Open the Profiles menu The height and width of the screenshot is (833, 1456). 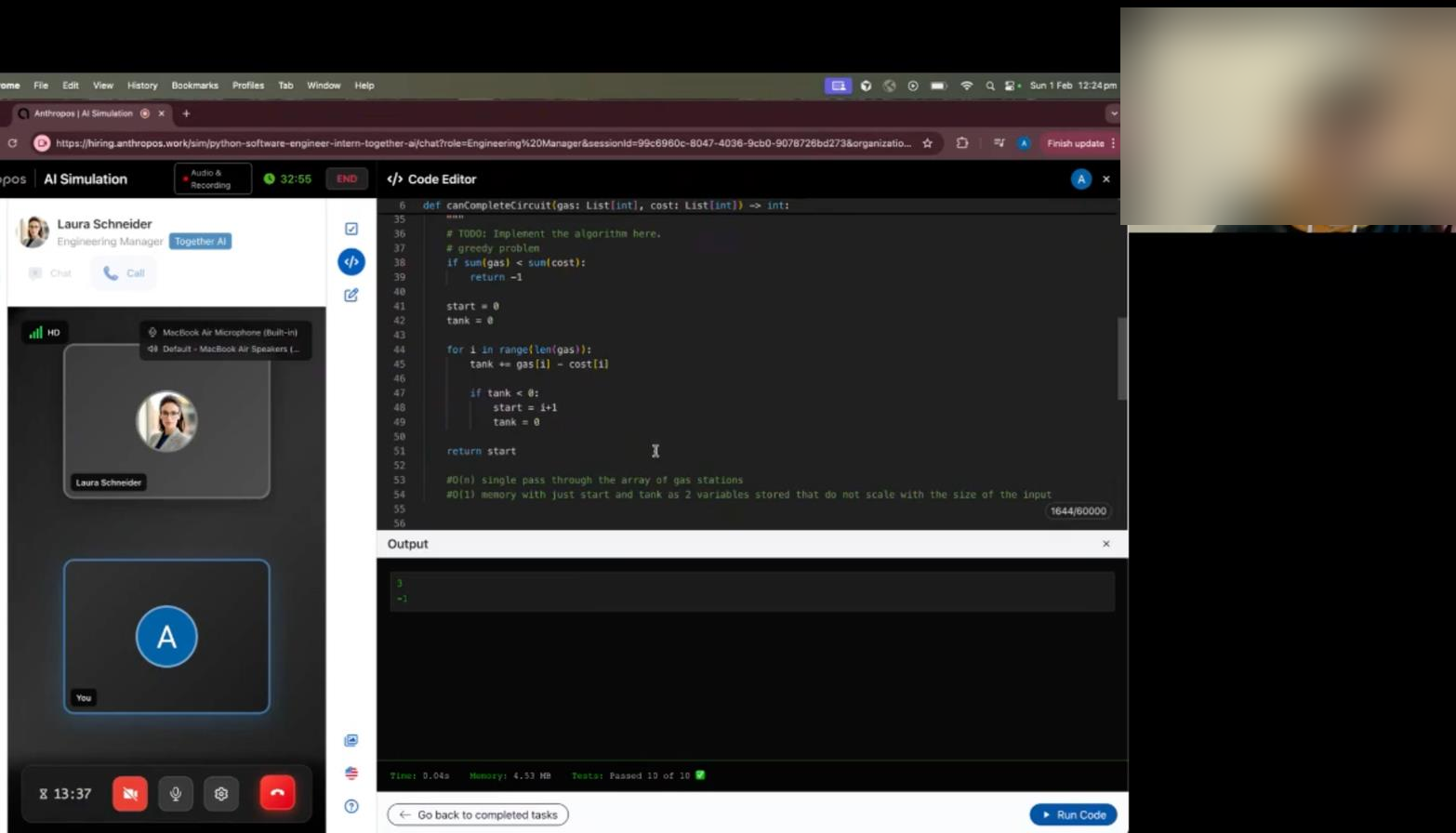248,86
